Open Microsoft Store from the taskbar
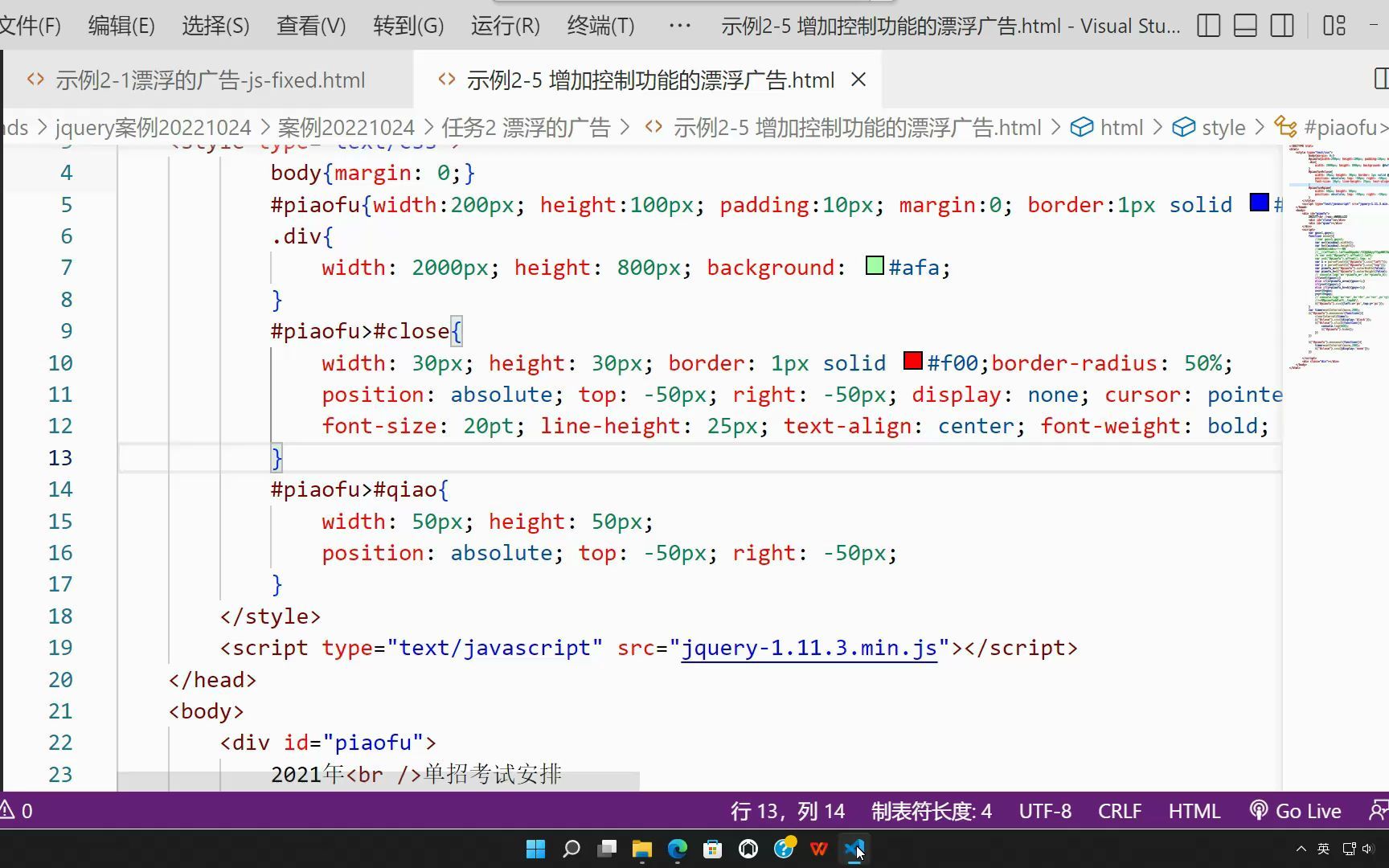 [712, 849]
